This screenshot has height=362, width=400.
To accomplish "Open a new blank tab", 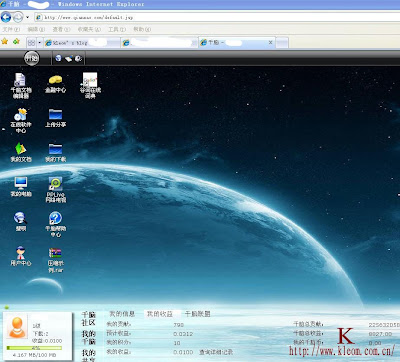I will point(282,43).
